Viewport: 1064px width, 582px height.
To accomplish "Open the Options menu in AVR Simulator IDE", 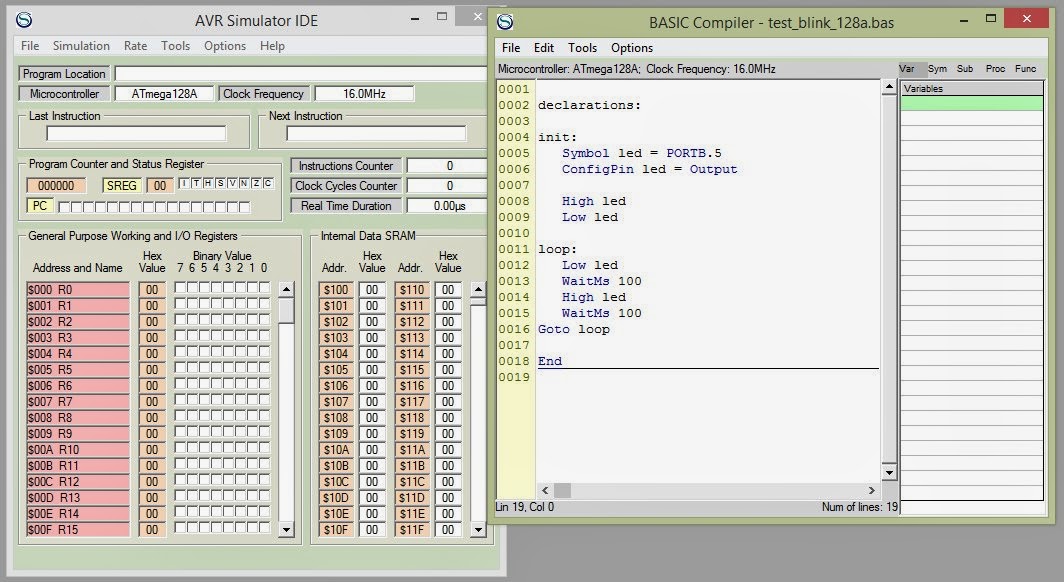I will 225,45.
